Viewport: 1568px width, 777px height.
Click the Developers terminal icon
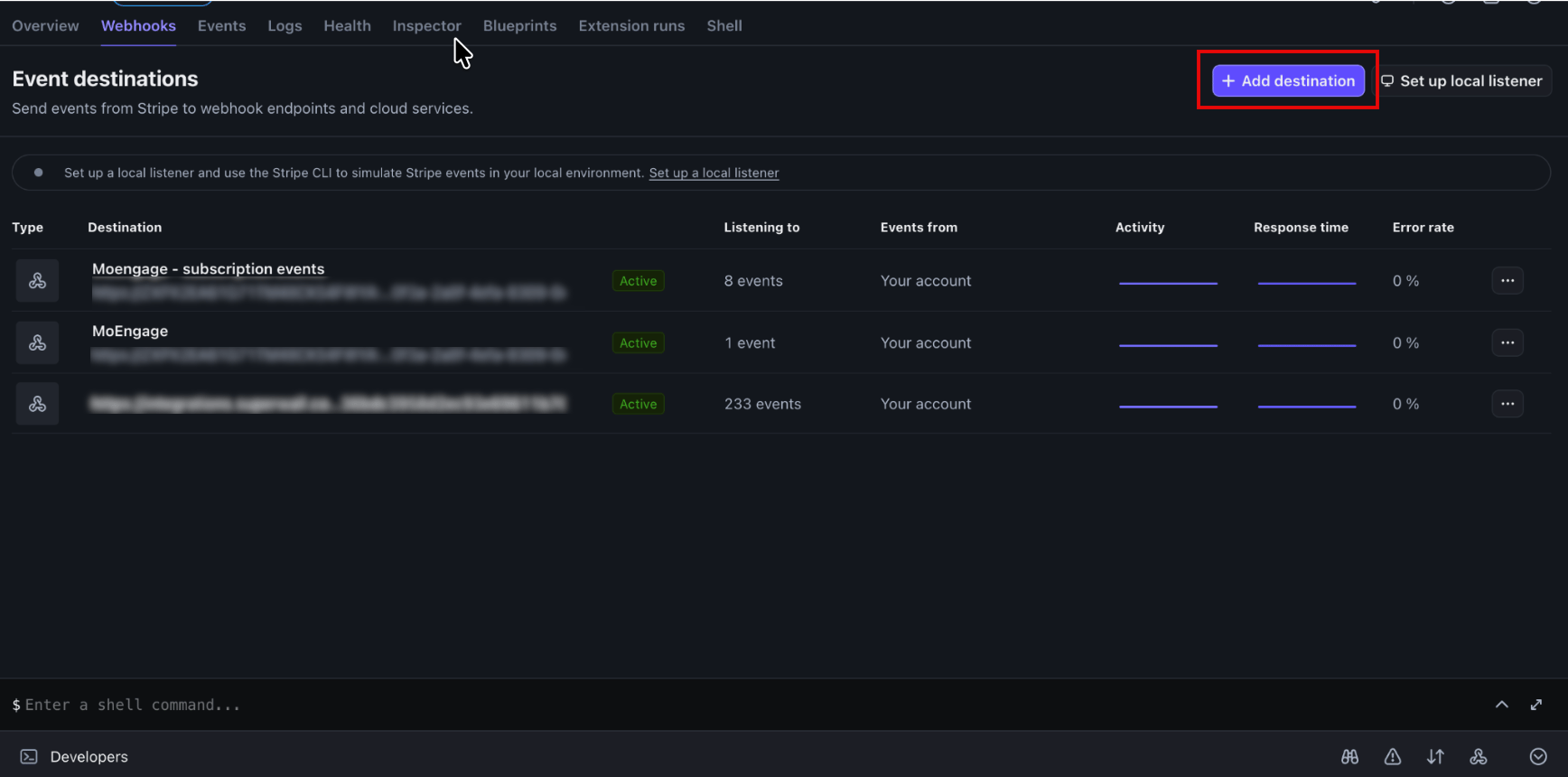tap(29, 757)
